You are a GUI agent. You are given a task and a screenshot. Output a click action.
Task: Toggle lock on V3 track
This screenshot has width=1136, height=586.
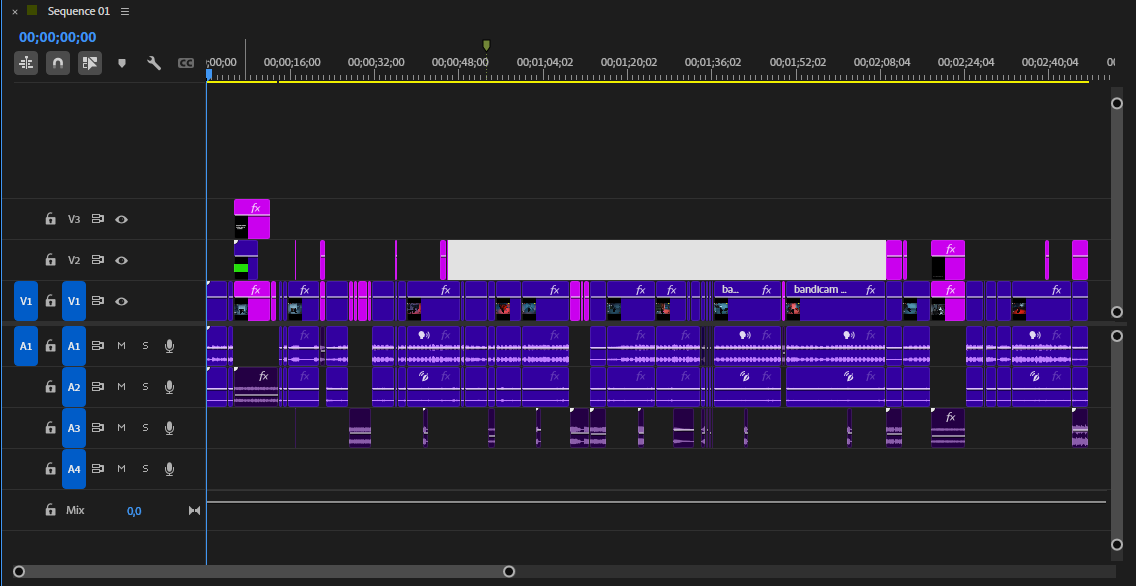51,219
